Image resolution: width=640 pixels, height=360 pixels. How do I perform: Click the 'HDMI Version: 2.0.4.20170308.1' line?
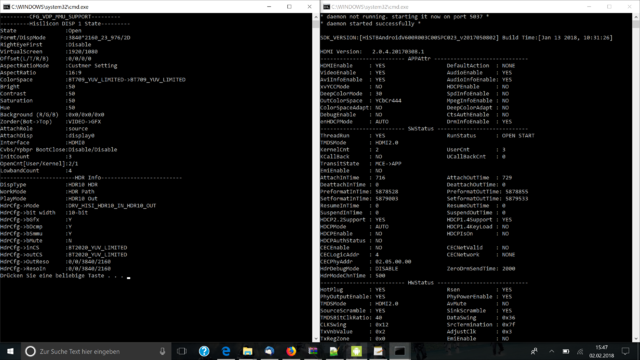coord(372,52)
